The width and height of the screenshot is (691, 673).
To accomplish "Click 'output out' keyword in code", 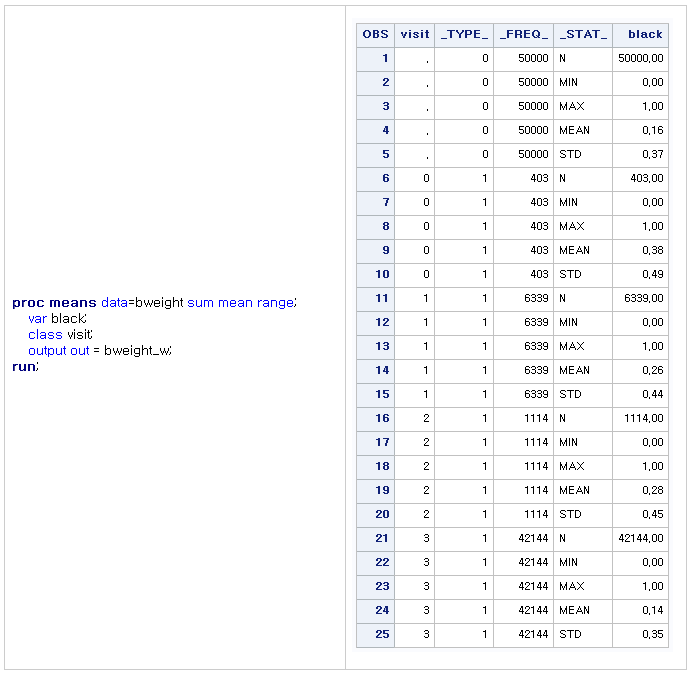I will [59, 351].
